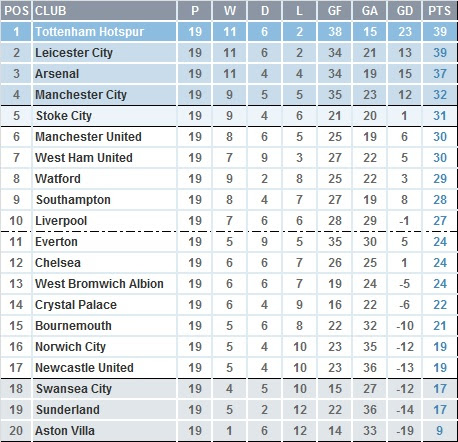Select the CLUB column header
The image size is (458, 442).
(51, 11)
